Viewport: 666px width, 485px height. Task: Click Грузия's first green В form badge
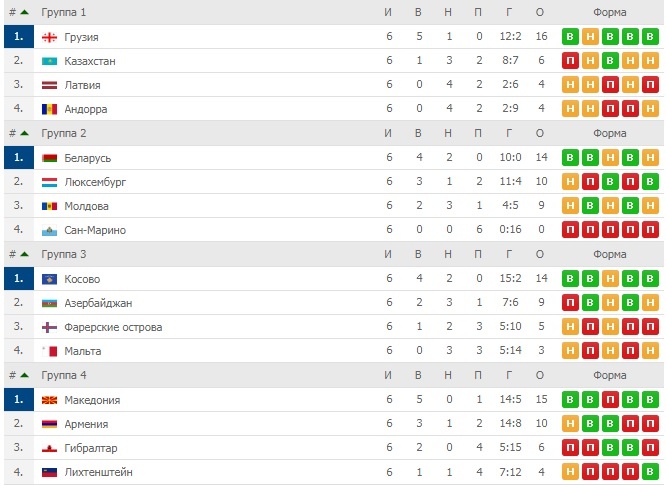click(x=570, y=37)
